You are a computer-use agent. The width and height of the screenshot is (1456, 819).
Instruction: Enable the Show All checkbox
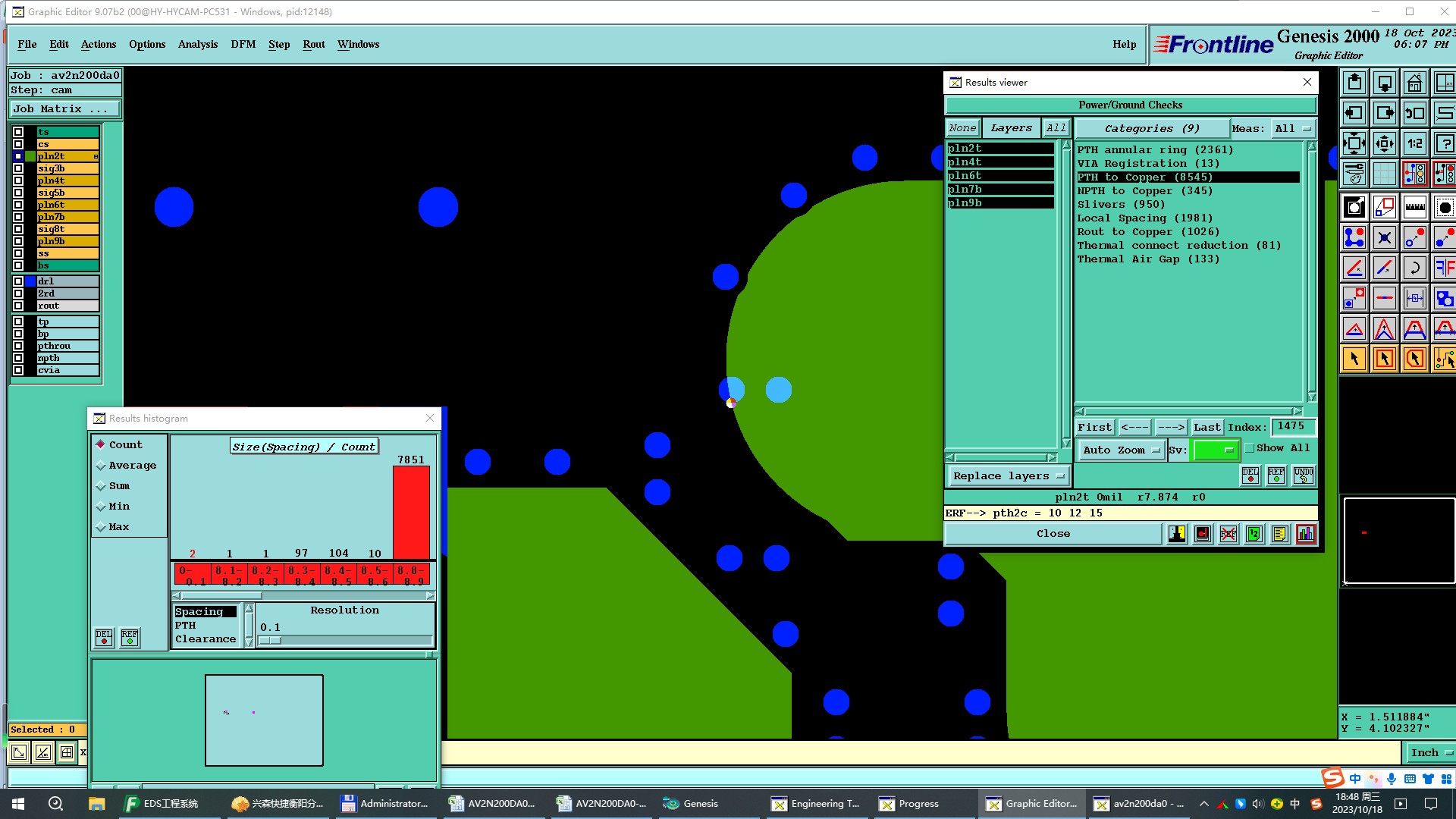coord(1250,448)
